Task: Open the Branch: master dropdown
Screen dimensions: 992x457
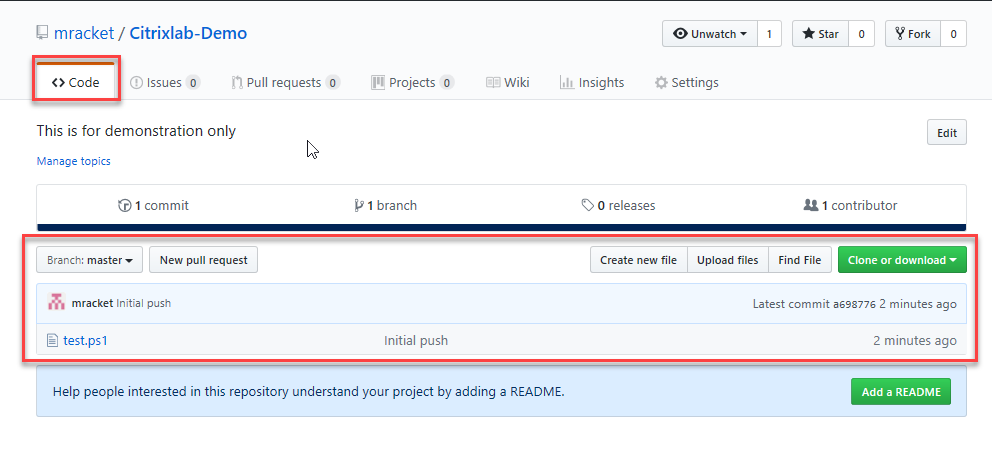Action: [x=90, y=260]
